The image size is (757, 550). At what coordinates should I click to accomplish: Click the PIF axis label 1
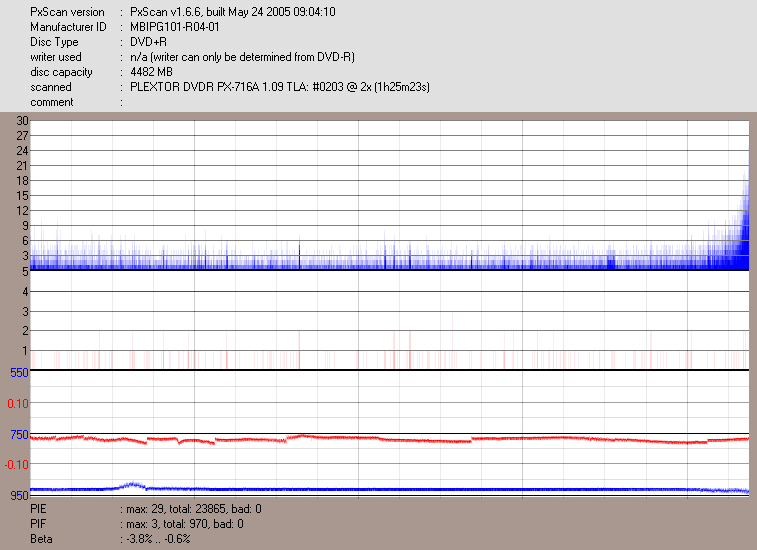pyautogui.click(x=26, y=351)
